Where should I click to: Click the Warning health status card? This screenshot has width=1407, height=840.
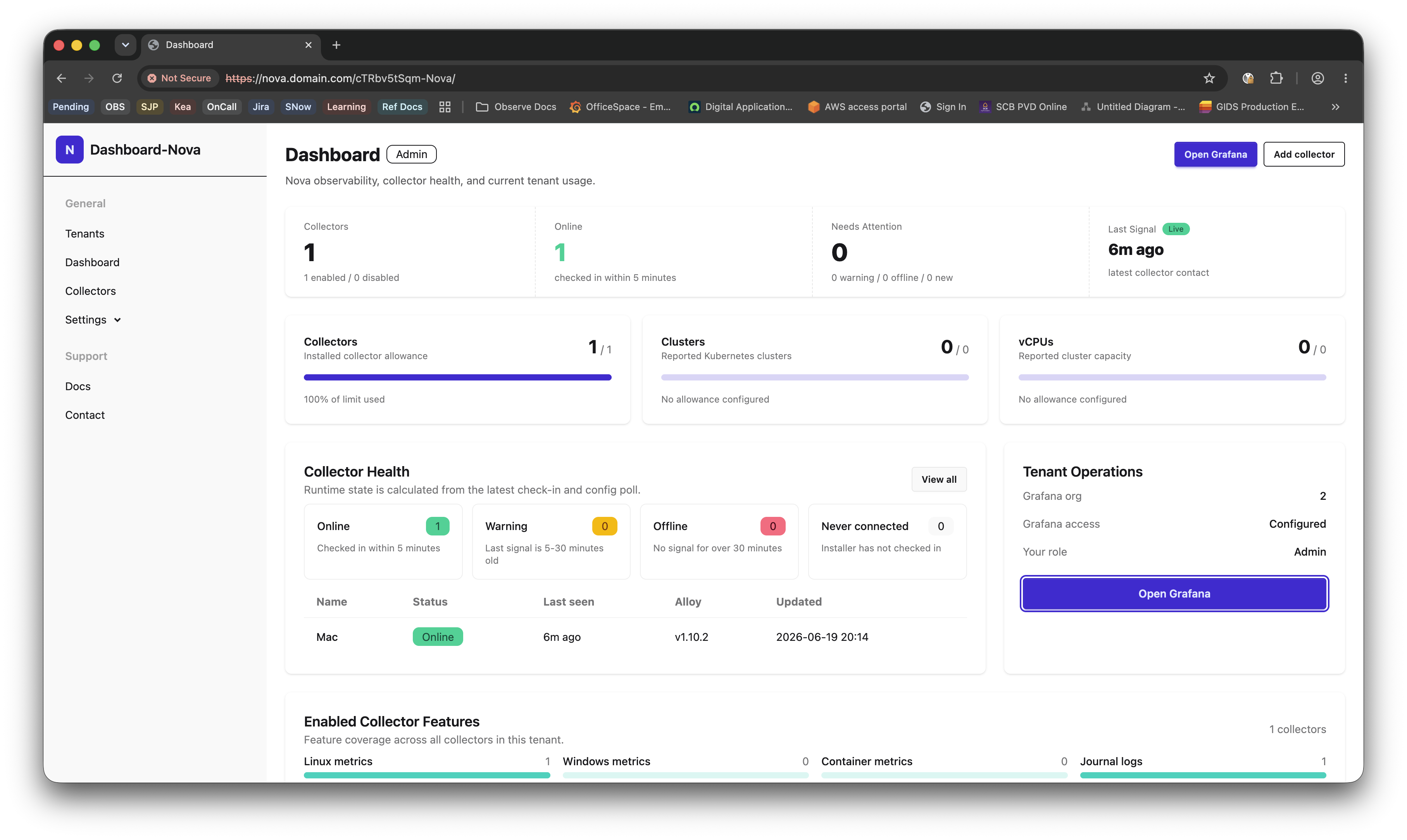551,542
